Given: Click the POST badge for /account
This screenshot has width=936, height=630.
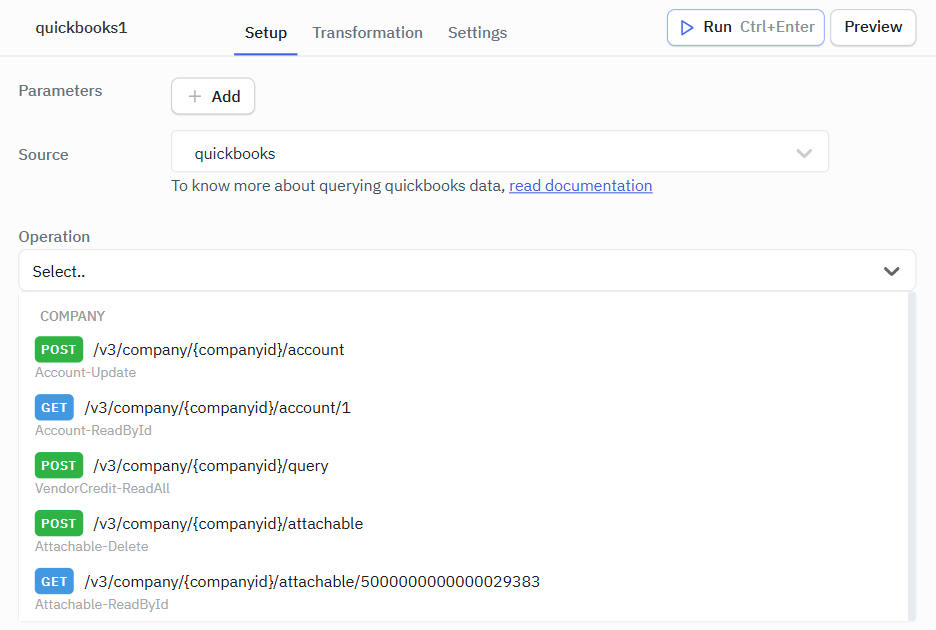Looking at the screenshot, I should pyautogui.click(x=58, y=349).
